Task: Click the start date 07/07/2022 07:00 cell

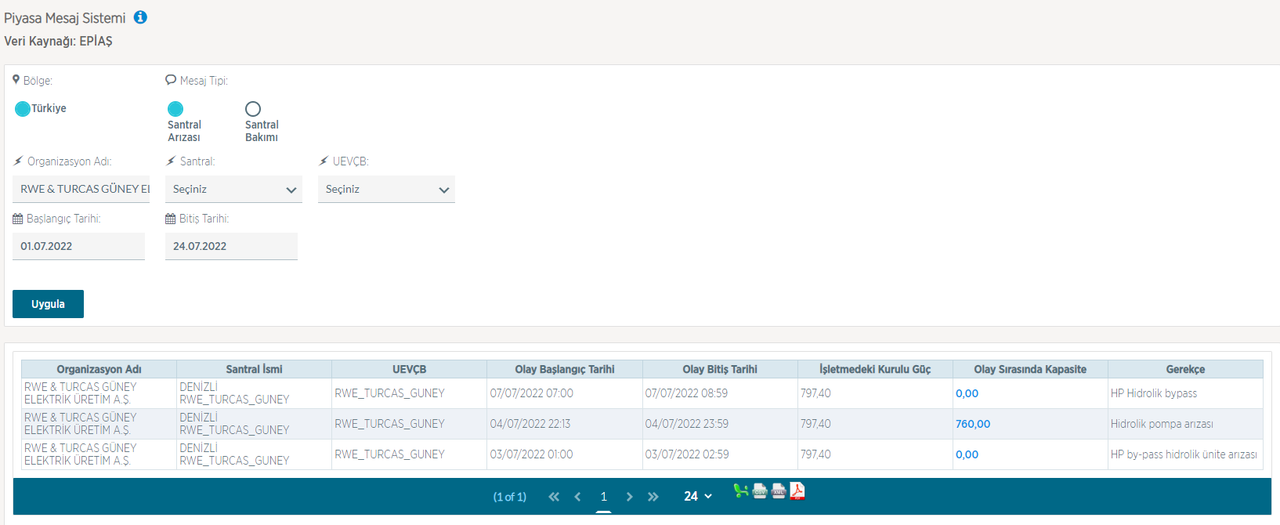Action: point(564,393)
